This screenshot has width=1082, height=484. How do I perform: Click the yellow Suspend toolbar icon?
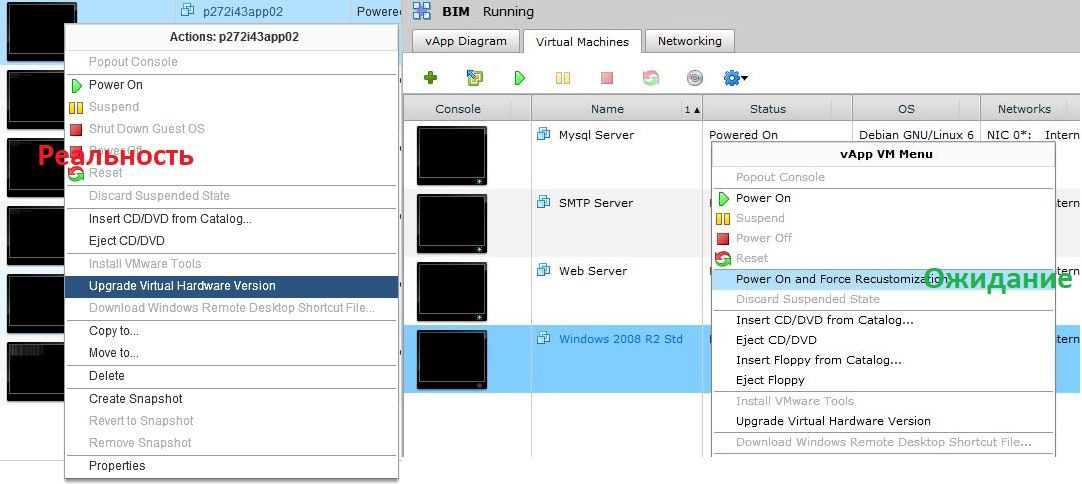click(563, 78)
